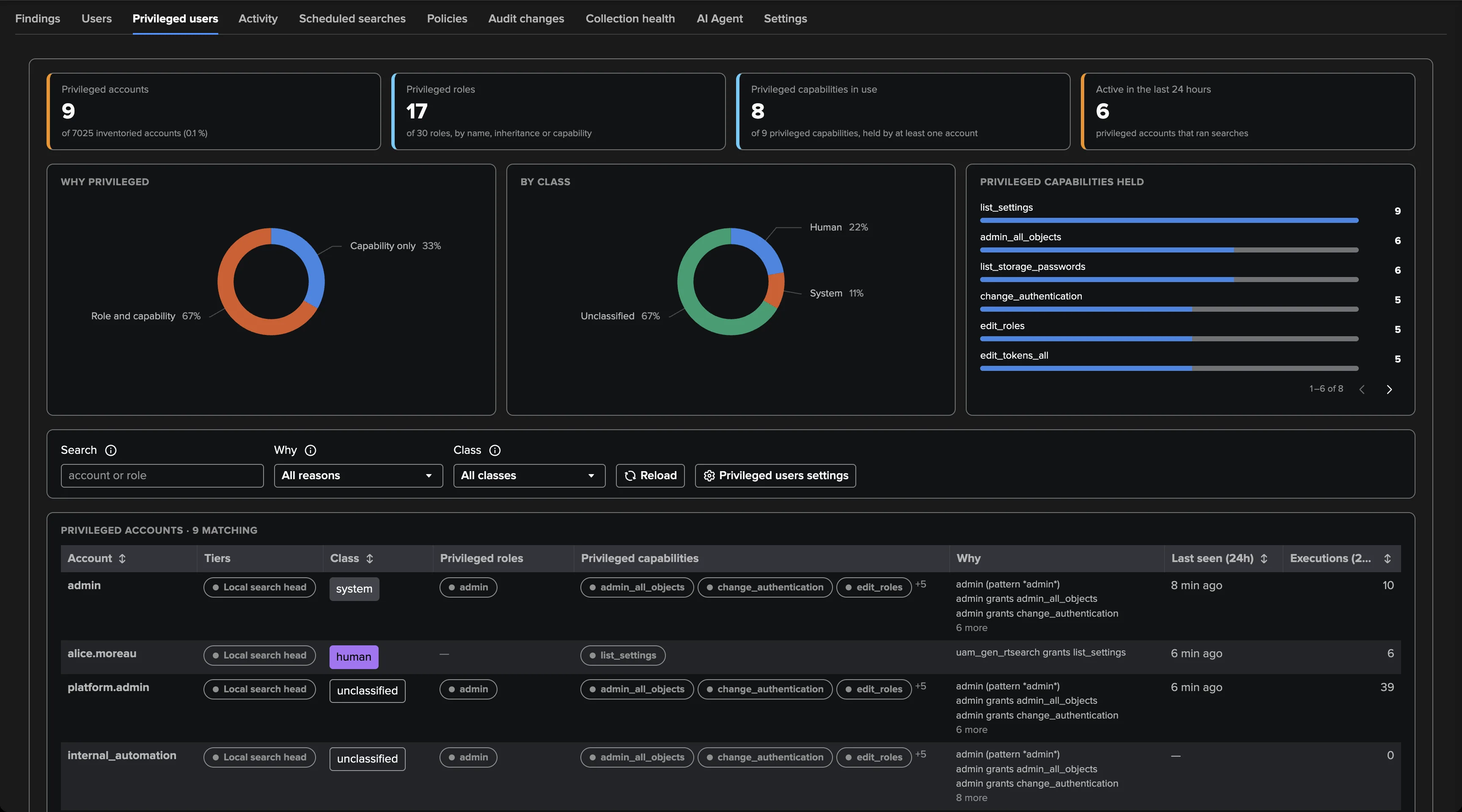Click the platform.admin account name
The width and height of the screenshot is (1462, 812).
point(108,687)
